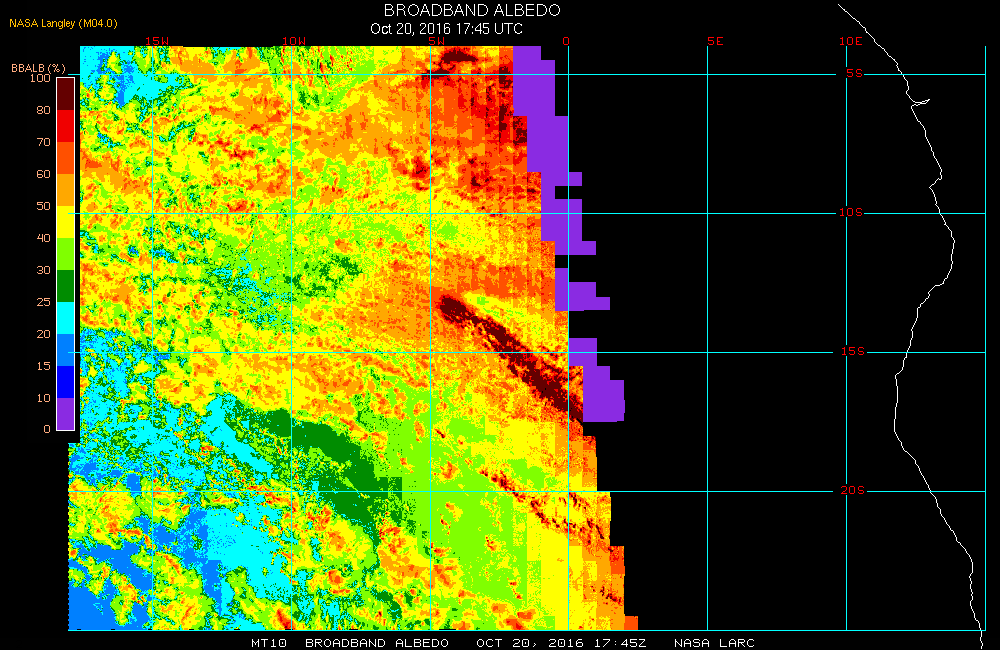Image resolution: width=1000 pixels, height=650 pixels.
Task: Click the 15S latitude label
Action: [x=853, y=351]
